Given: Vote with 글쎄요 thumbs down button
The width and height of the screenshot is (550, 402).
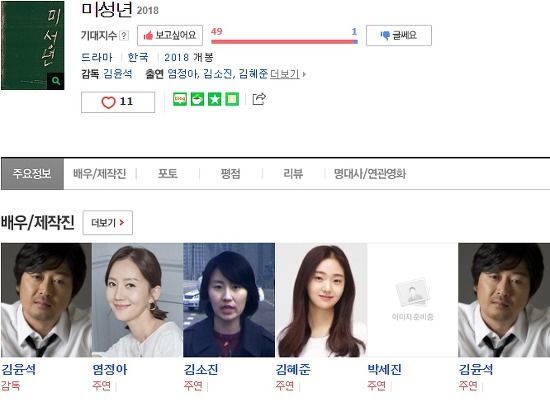Looking at the screenshot, I should (399, 35).
